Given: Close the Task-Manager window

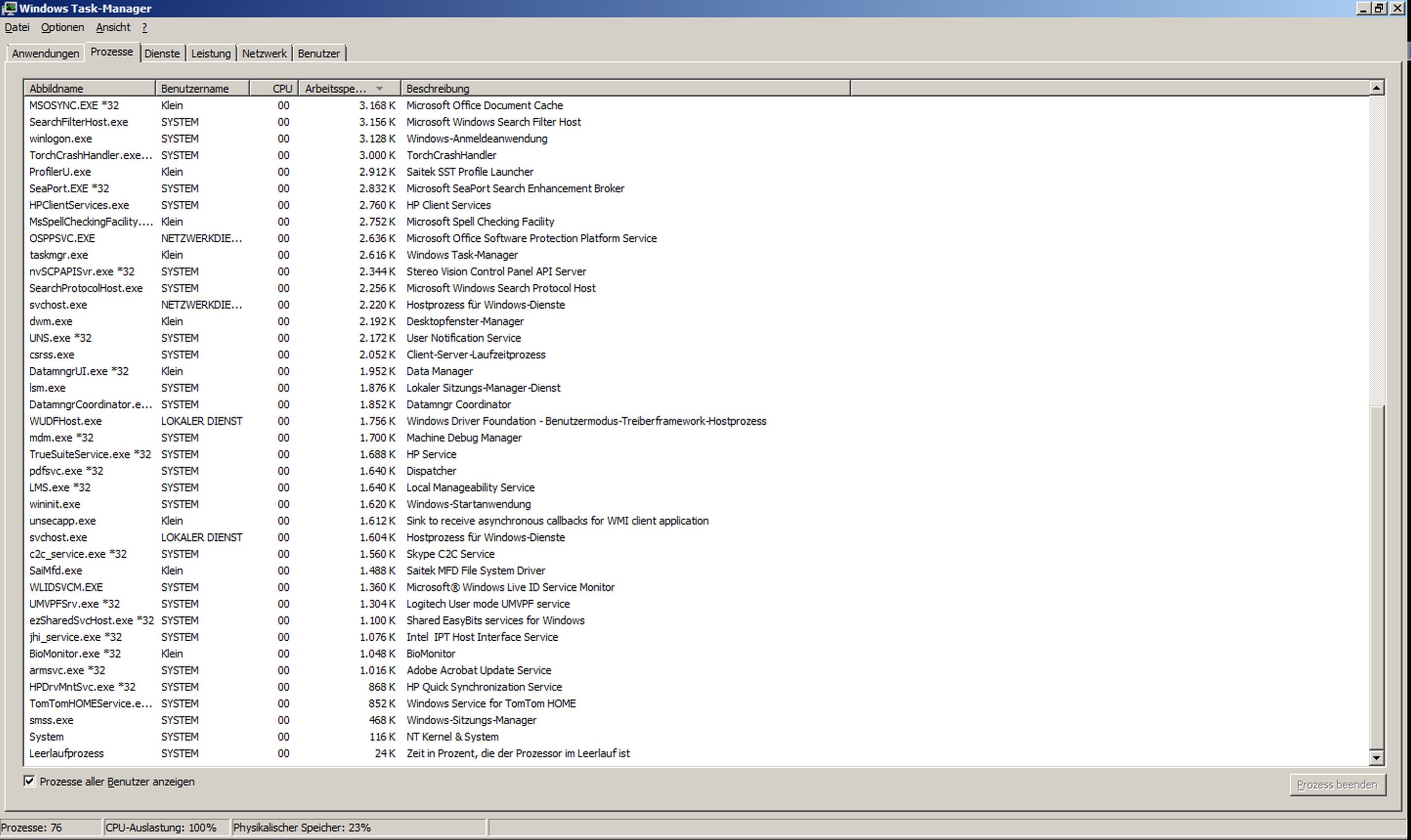Looking at the screenshot, I should [1397, 8].
